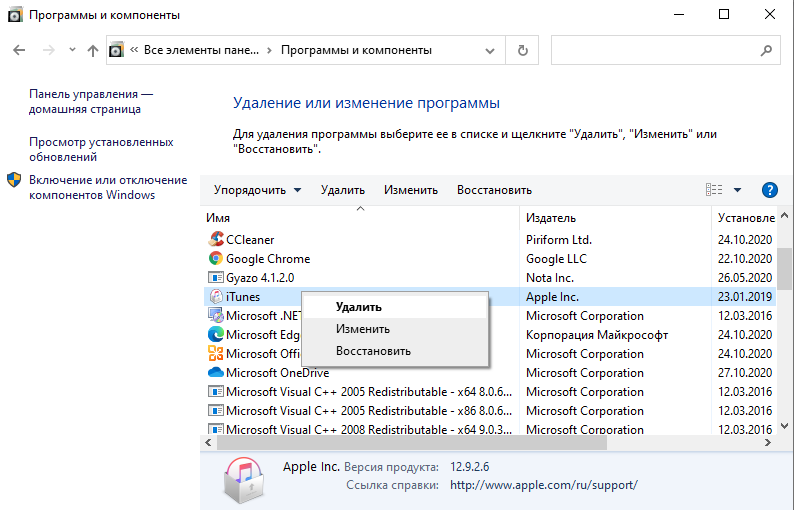Click the window title bar icon
The width and height of the screenshot is (794, 510).
pos(15,15)
